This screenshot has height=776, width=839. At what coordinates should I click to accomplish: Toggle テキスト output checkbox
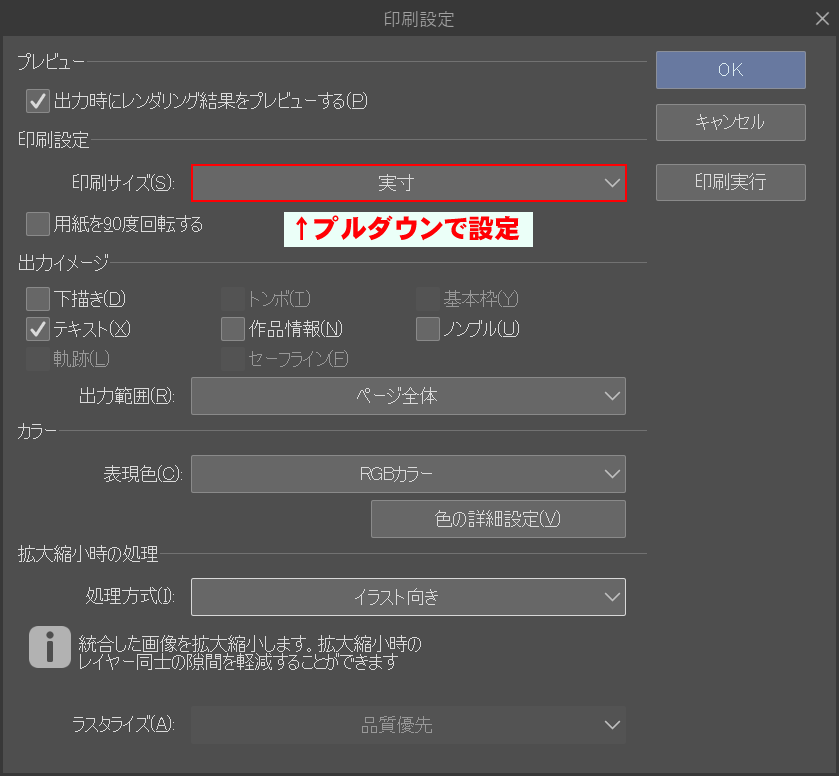pos(38,329)
